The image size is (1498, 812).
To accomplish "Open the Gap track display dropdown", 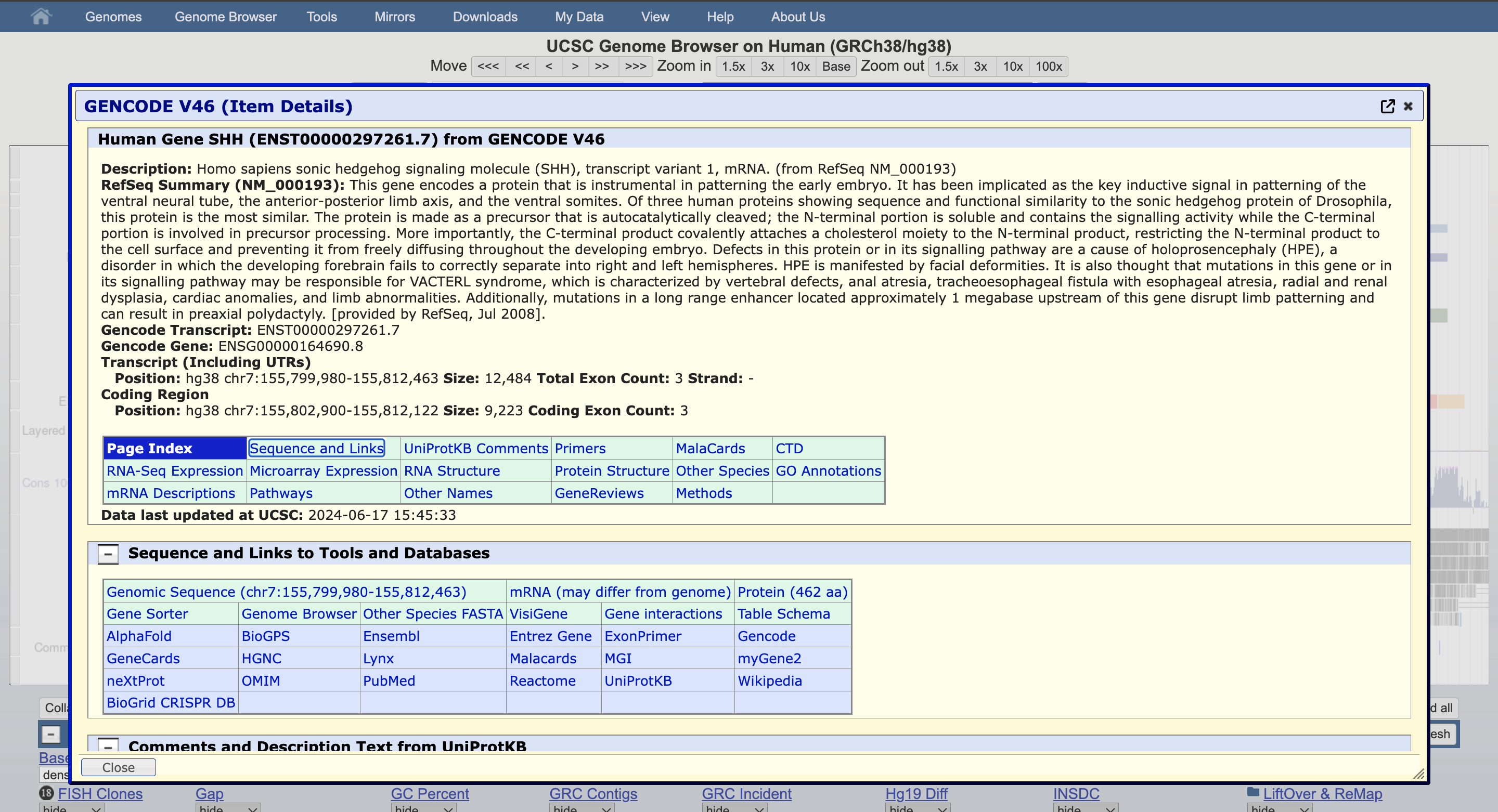I will tap(227, 807).
